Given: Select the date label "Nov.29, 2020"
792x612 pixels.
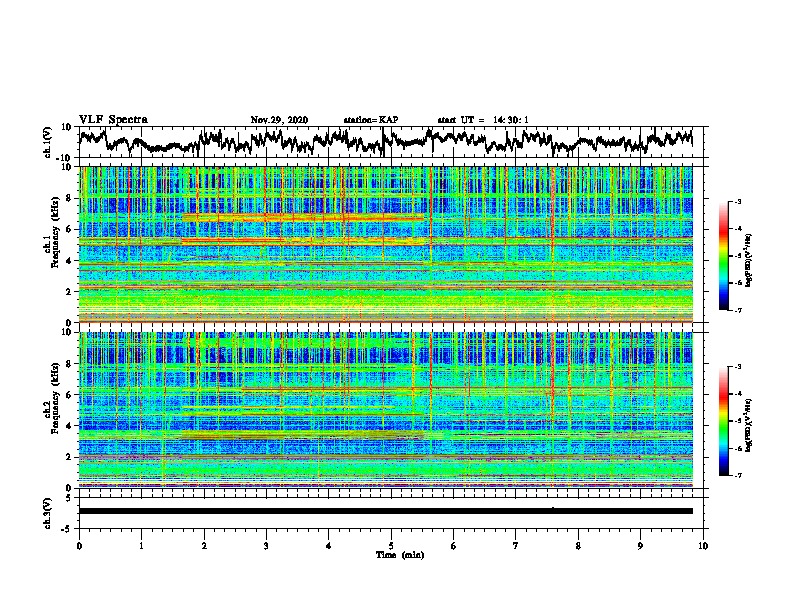Looking at the screenshot, I should point(279,120).
